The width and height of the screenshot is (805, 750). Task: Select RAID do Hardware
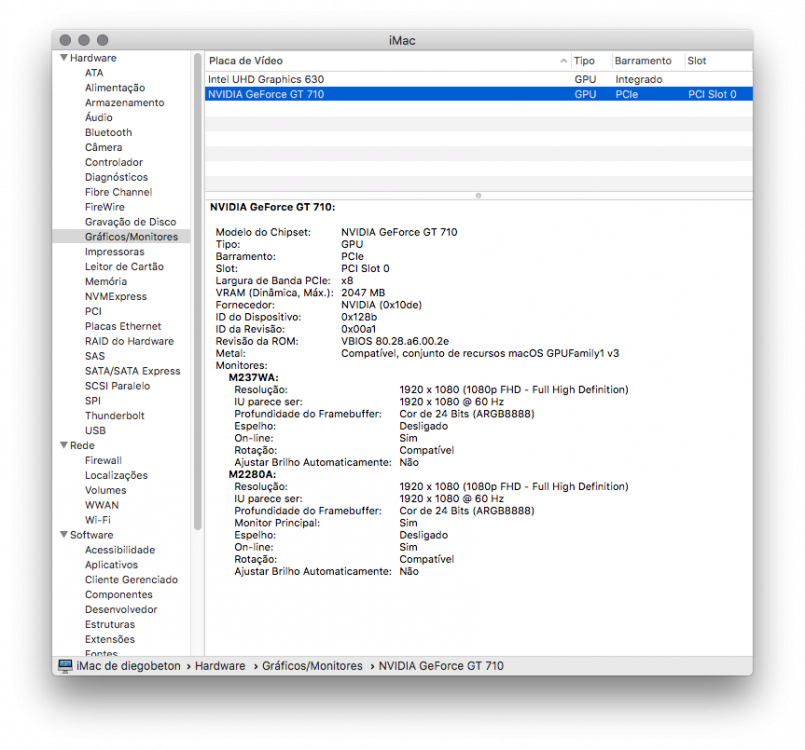tap(129, 341)
